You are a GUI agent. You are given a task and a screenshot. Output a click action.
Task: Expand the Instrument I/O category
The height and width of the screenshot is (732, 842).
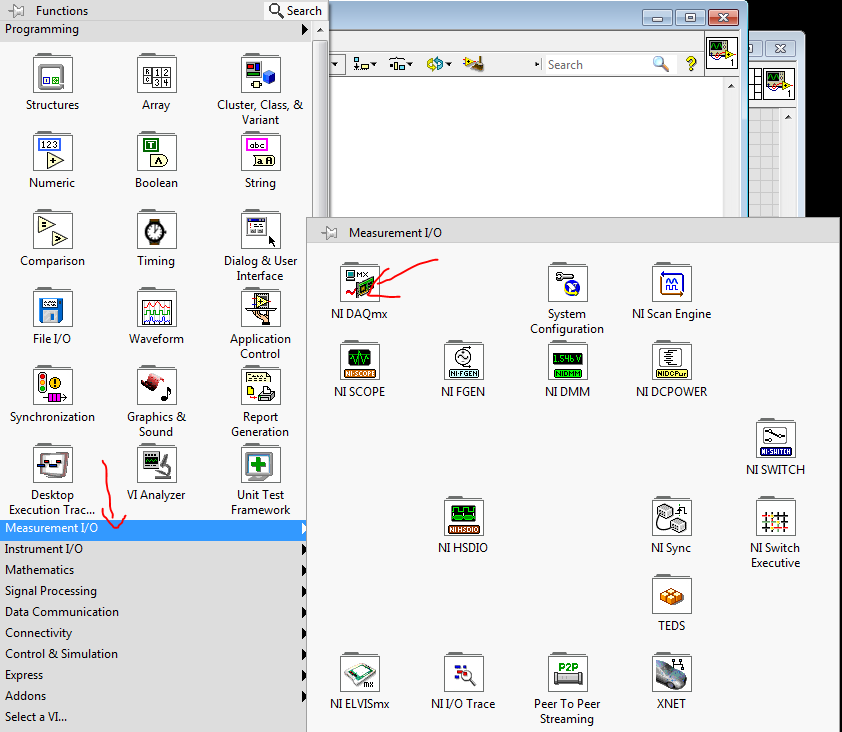(x=153, y=549)
